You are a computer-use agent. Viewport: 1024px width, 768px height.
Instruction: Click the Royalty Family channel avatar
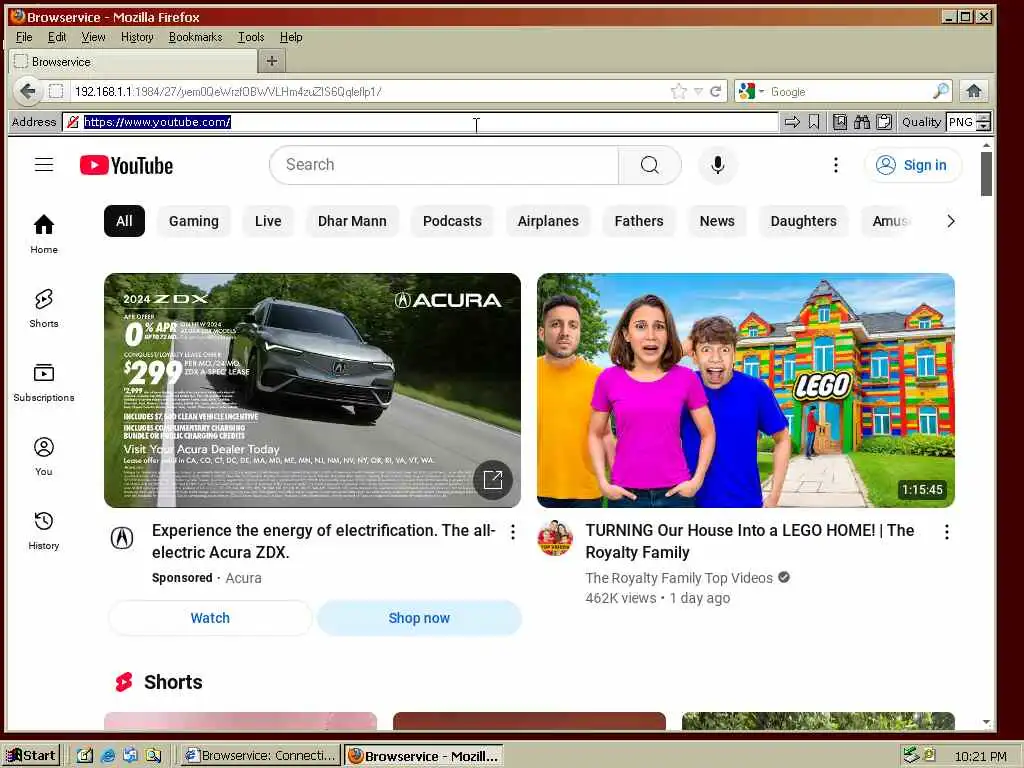click(x=555, y=538)
